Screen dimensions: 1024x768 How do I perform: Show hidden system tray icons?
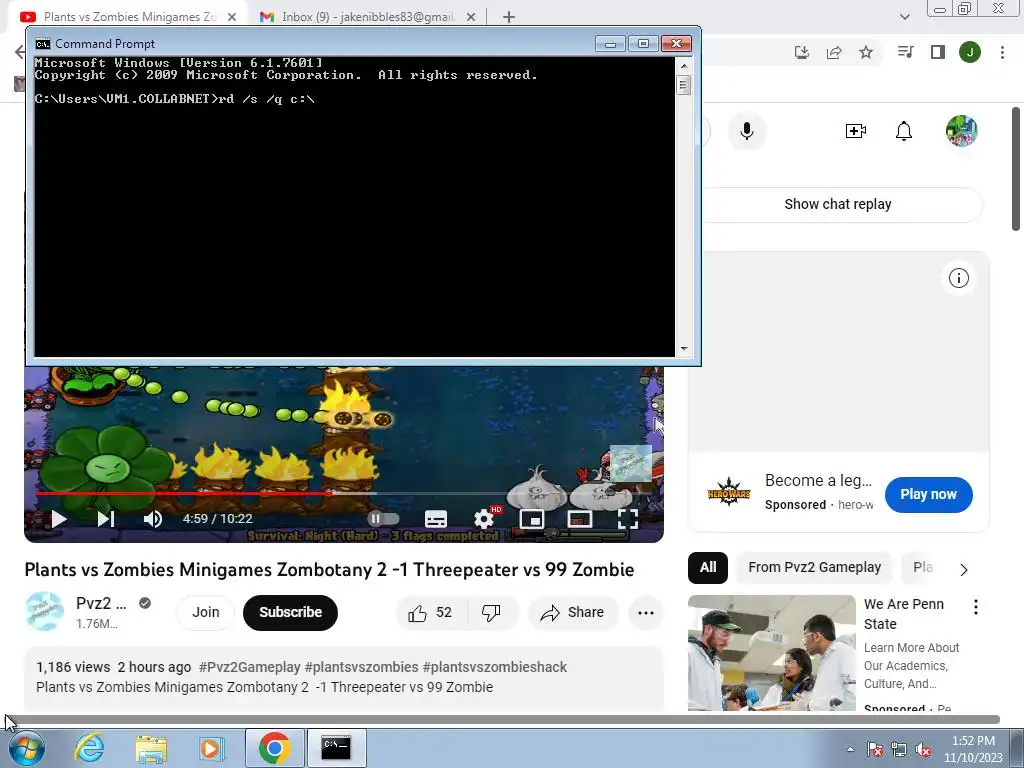pos(850,749)
